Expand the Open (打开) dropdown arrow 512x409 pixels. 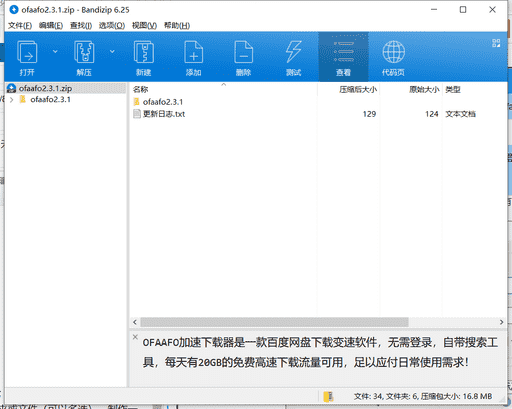[x=55, y=52]
